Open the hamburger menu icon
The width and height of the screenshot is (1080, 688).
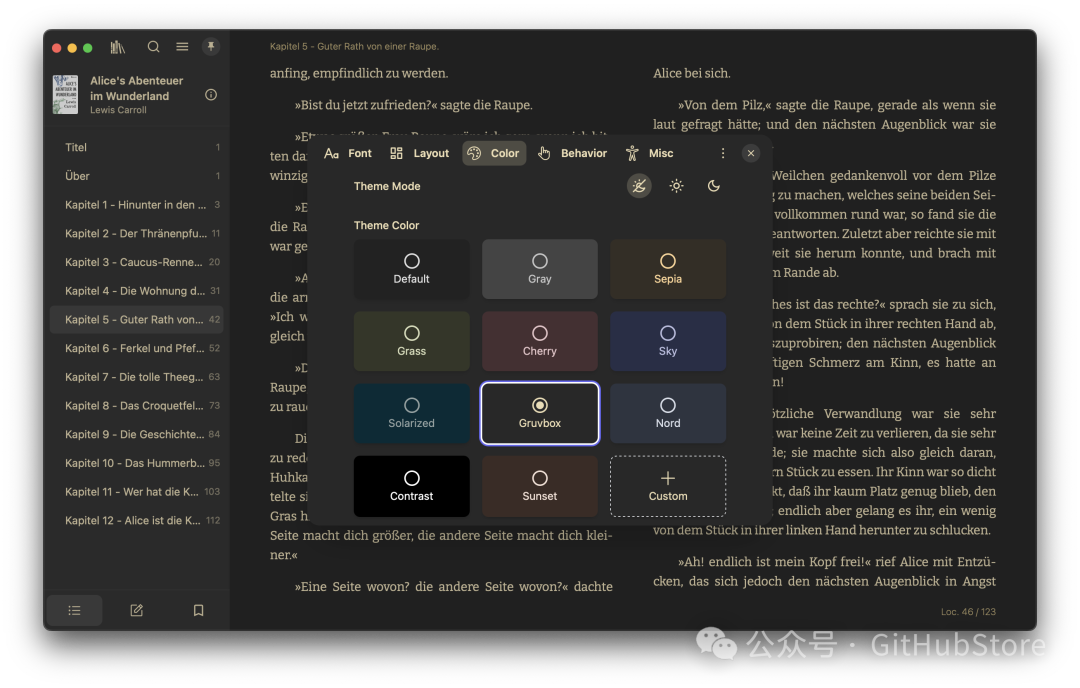[182, 47]
